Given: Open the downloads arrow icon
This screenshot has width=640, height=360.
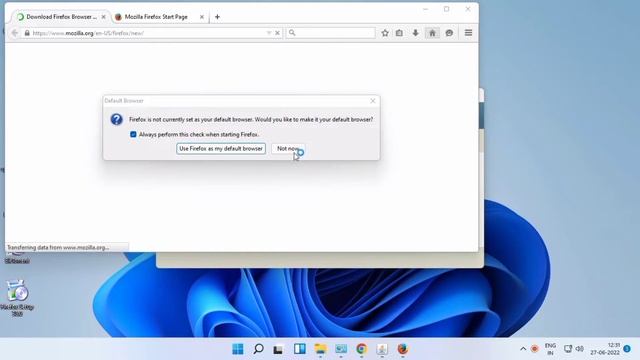Looking at the screenshot, I should (x=416, y=33).
